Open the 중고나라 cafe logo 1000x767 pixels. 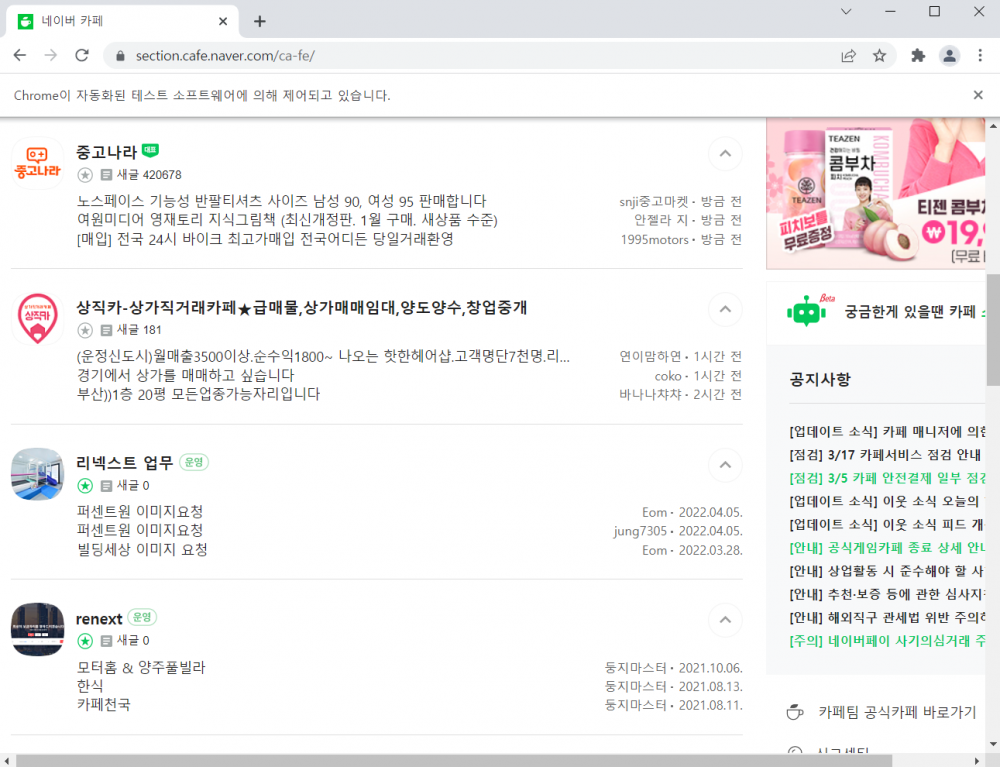point(38,163)
